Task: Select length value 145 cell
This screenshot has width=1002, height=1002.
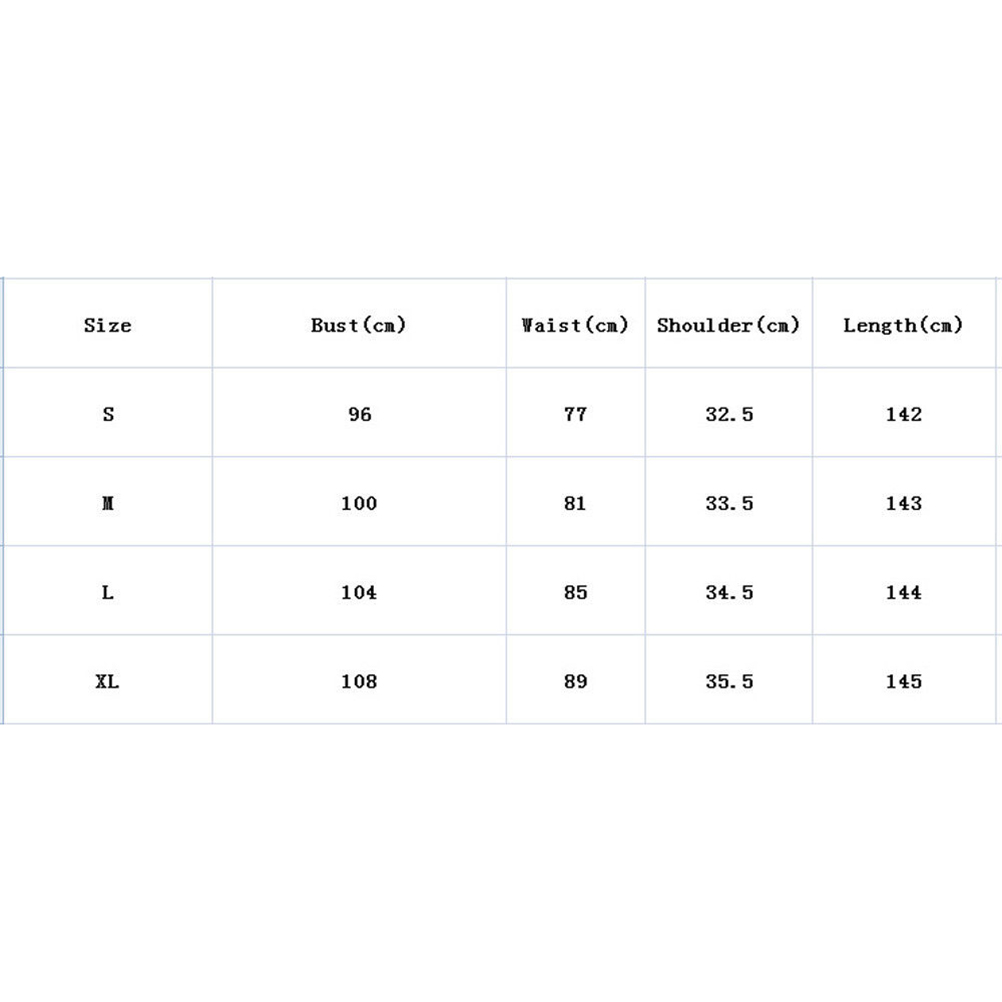Action: point(903,681)
